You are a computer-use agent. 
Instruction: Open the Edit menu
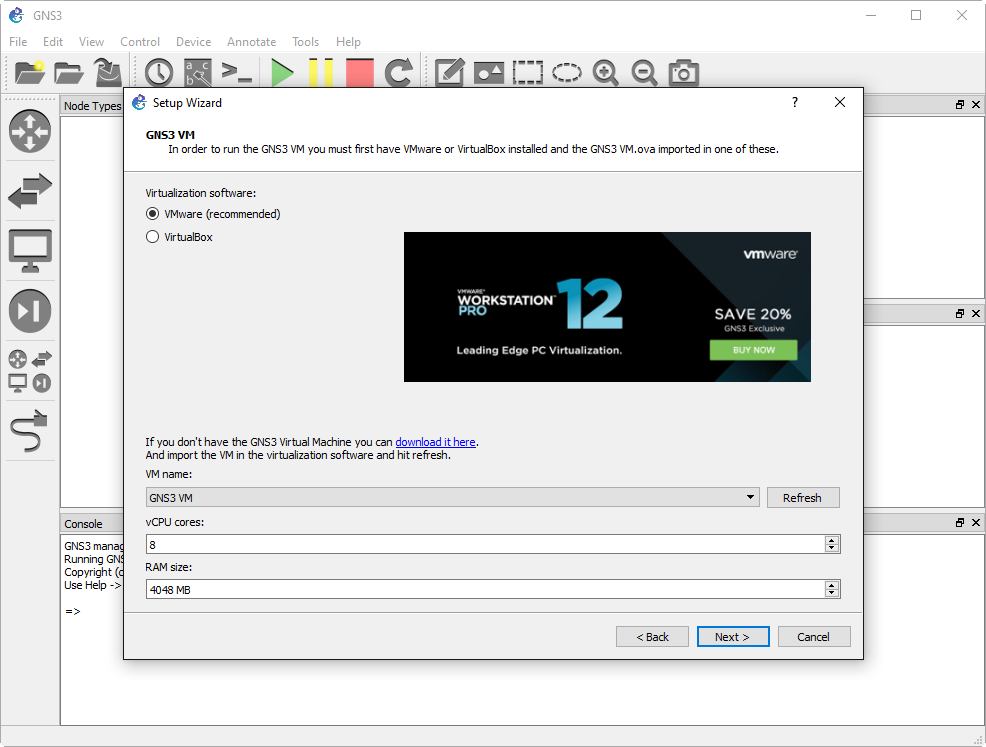pyautogui.click(x=53, y=42)
